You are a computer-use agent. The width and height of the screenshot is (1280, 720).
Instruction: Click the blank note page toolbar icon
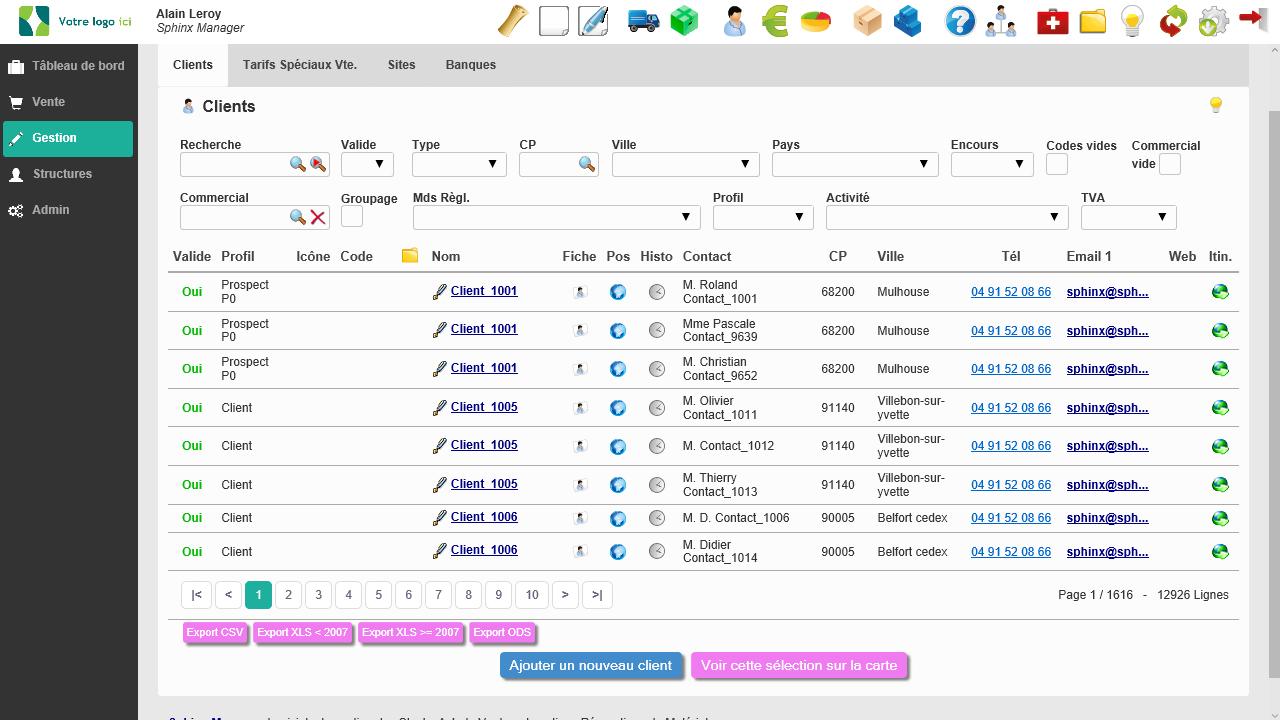553,21
